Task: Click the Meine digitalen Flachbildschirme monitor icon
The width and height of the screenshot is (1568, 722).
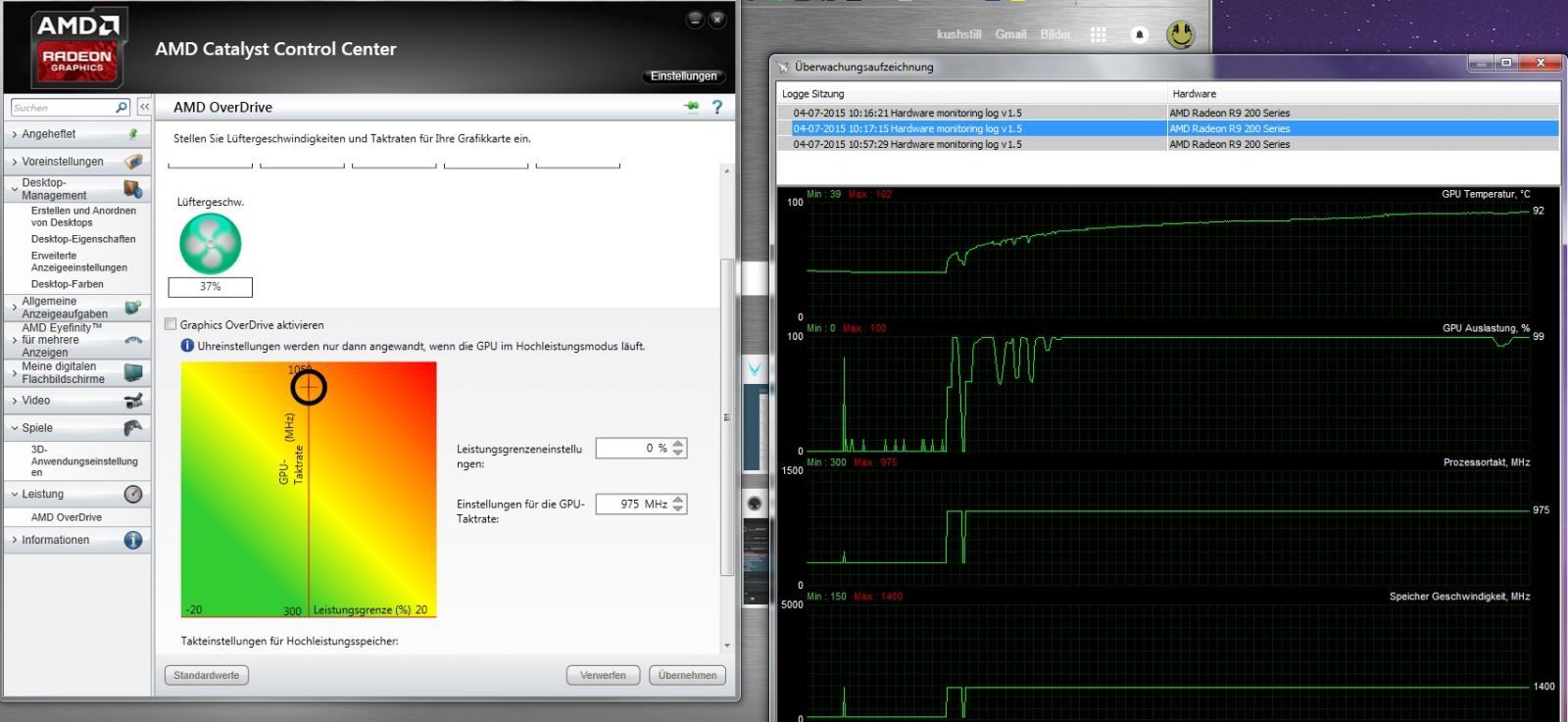Action: pos(133,372)
